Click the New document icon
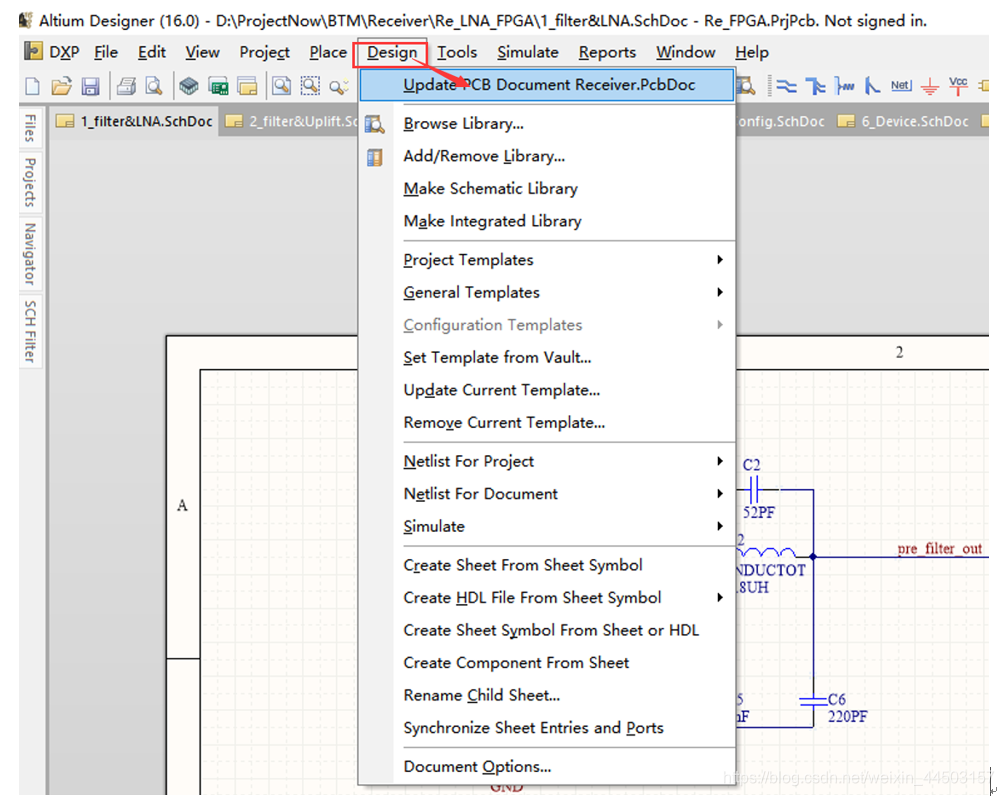 click(x=32, y=86)
